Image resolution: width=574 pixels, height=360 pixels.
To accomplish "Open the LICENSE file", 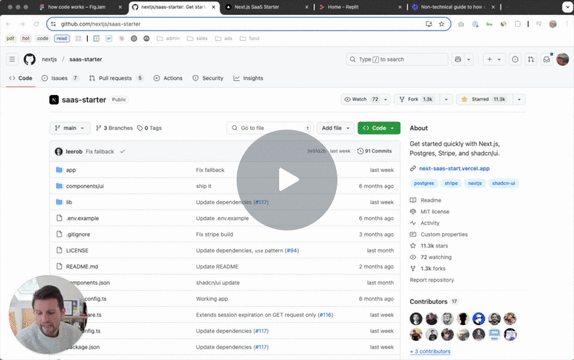I will point(77,250).
